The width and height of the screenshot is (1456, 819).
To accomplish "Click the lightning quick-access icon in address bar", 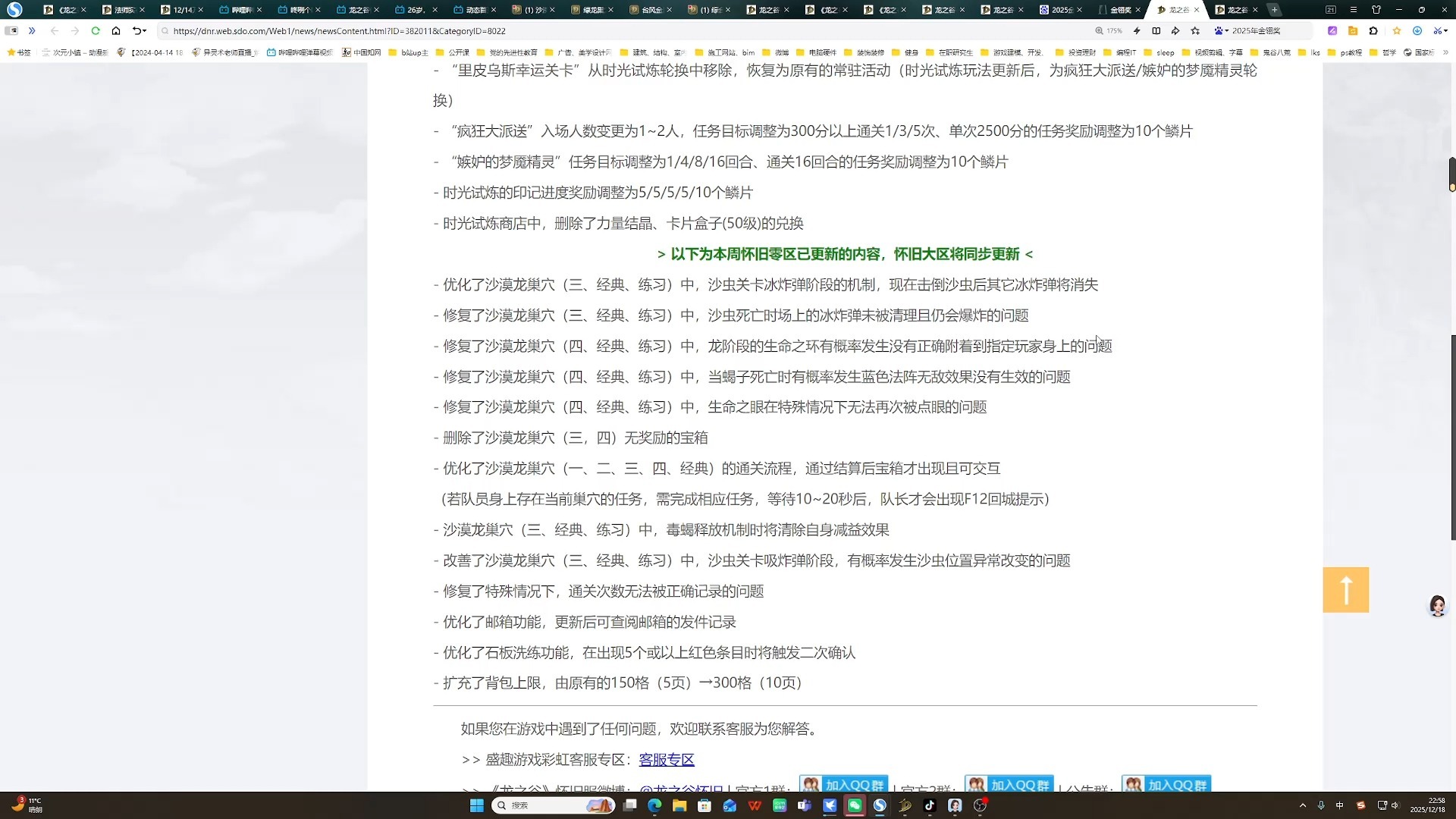I will pos(1136,31).
